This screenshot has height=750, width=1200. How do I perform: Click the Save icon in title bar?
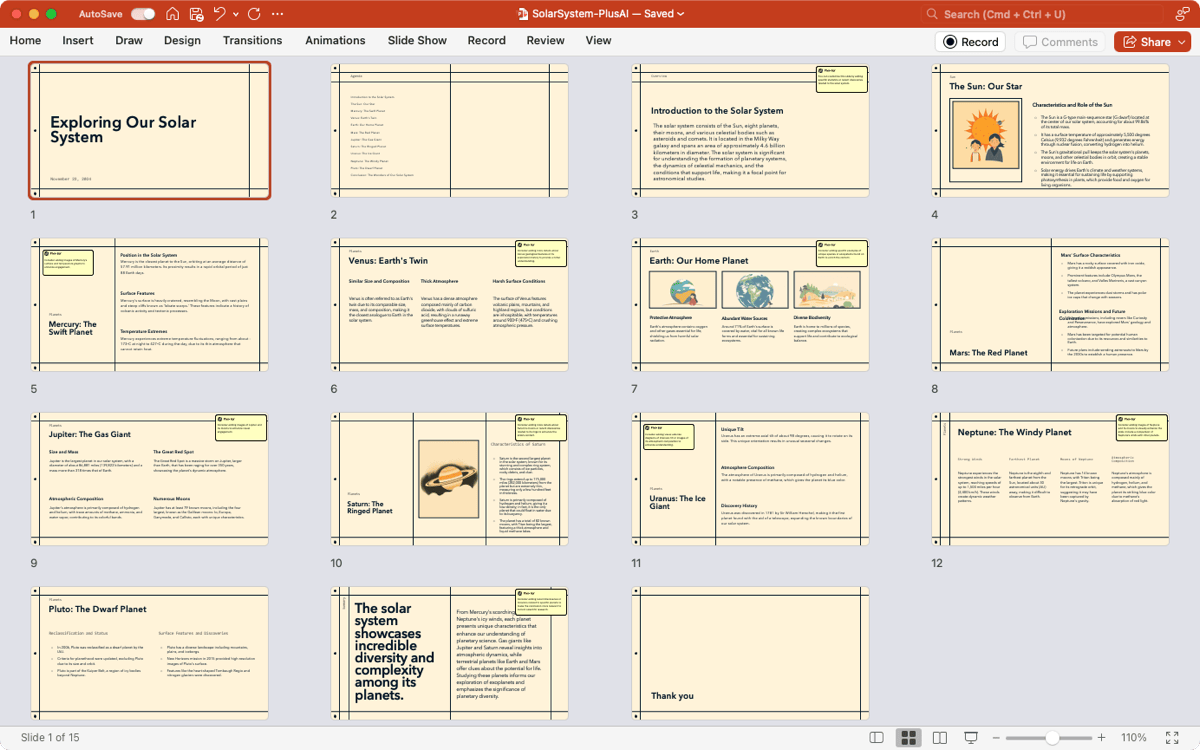click(196, 14)
